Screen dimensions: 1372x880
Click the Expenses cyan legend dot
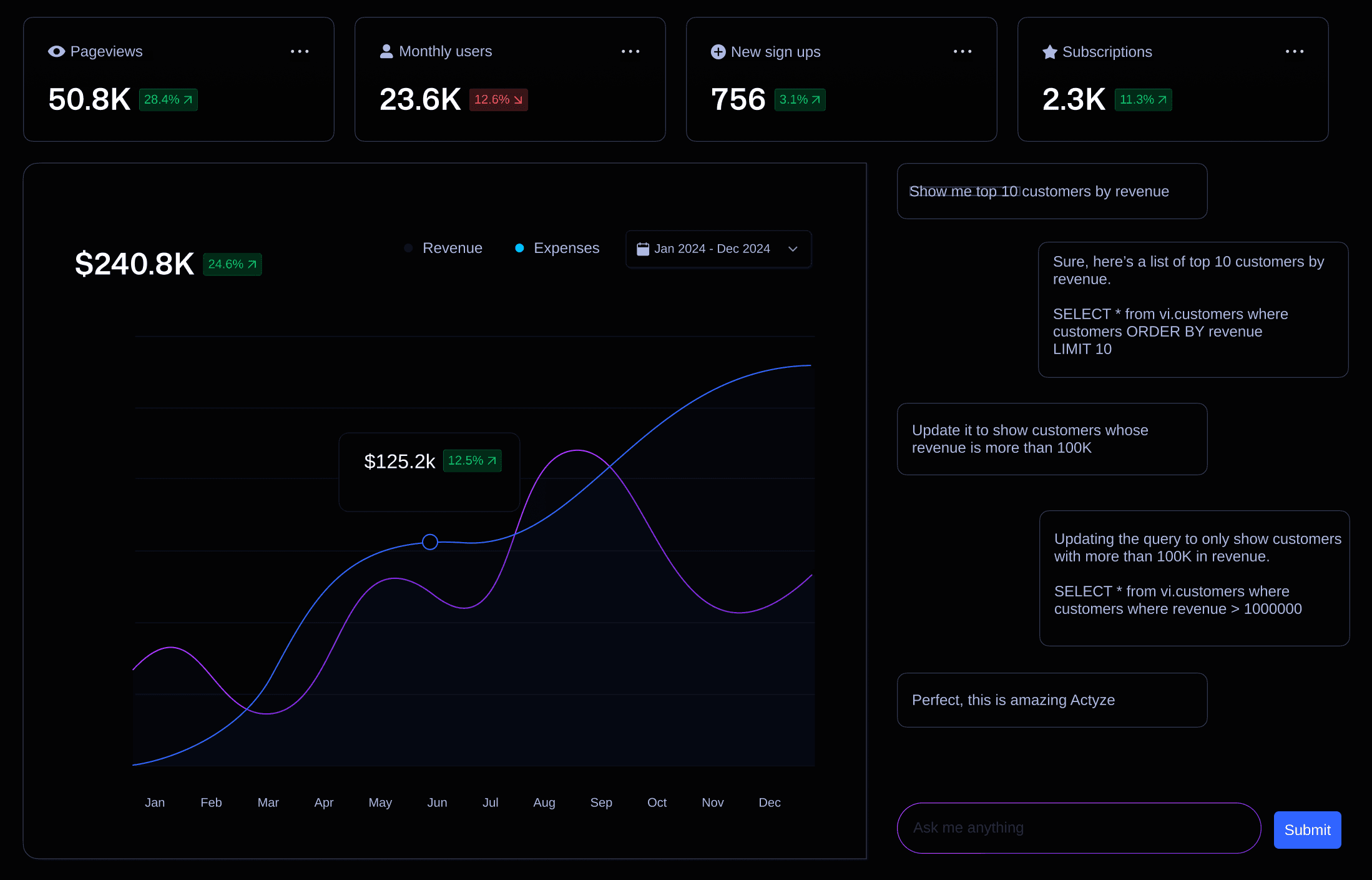point(519,249)
